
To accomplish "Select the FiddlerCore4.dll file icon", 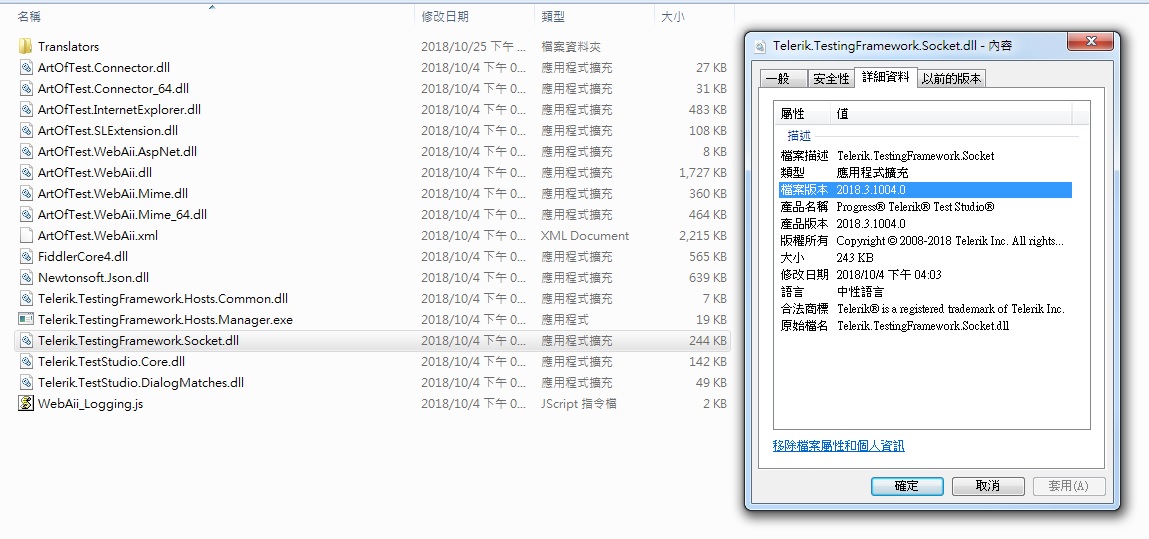I will pos(26,257).
